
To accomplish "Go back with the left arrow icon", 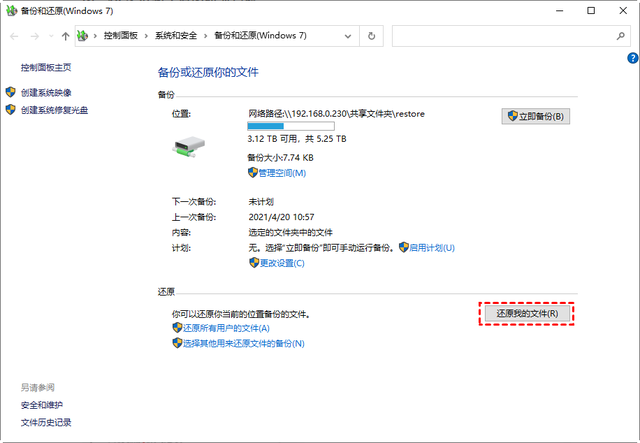I will pyautogui.click(x=14, y=36).
